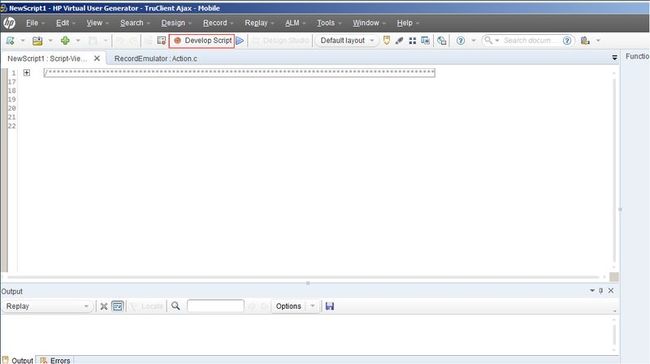Click the globe runtime settings icon
This screenshot has width=650, height=364.
tap(442, 41)
